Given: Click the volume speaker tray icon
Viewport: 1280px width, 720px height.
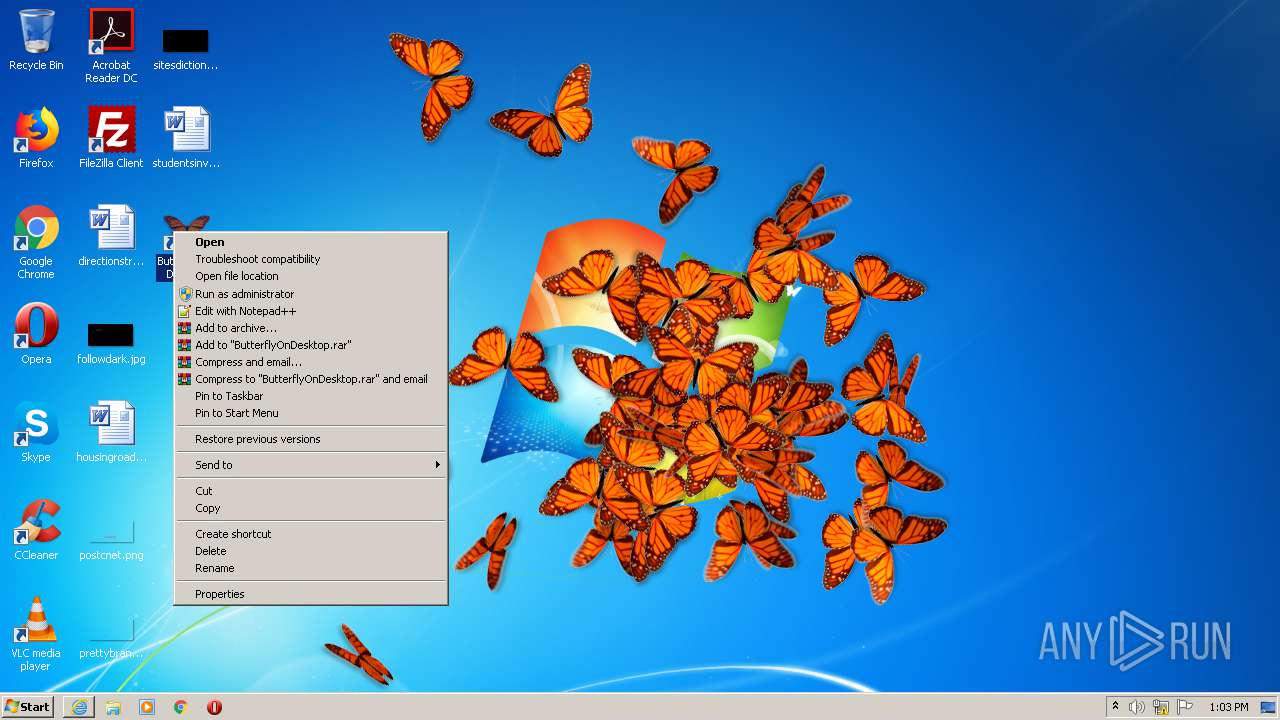Looking at the screenshot, I should (x=1137, y=707).
